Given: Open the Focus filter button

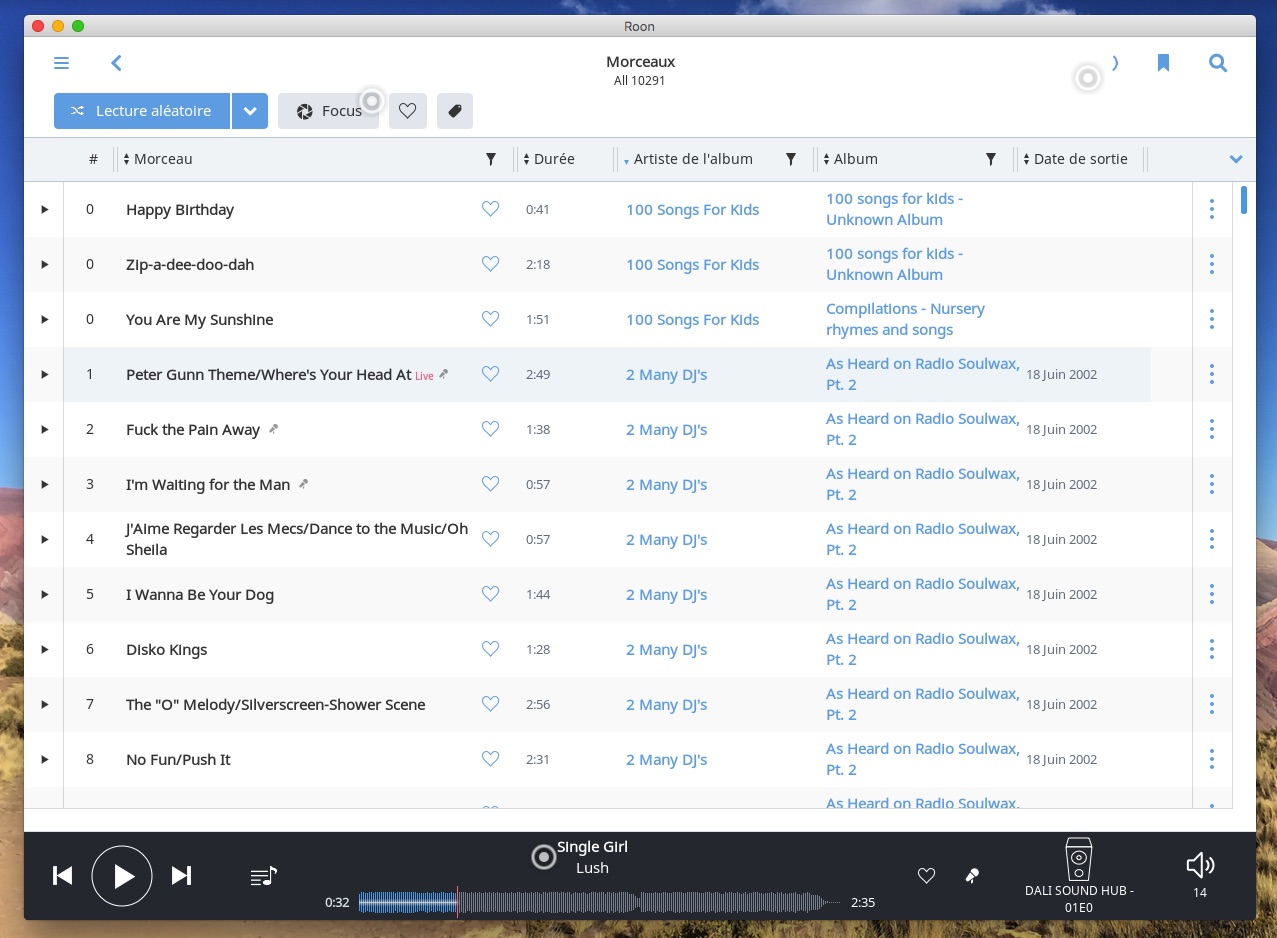Looking at the screenshot, I should pyautogui.click(x=328, y=111).
